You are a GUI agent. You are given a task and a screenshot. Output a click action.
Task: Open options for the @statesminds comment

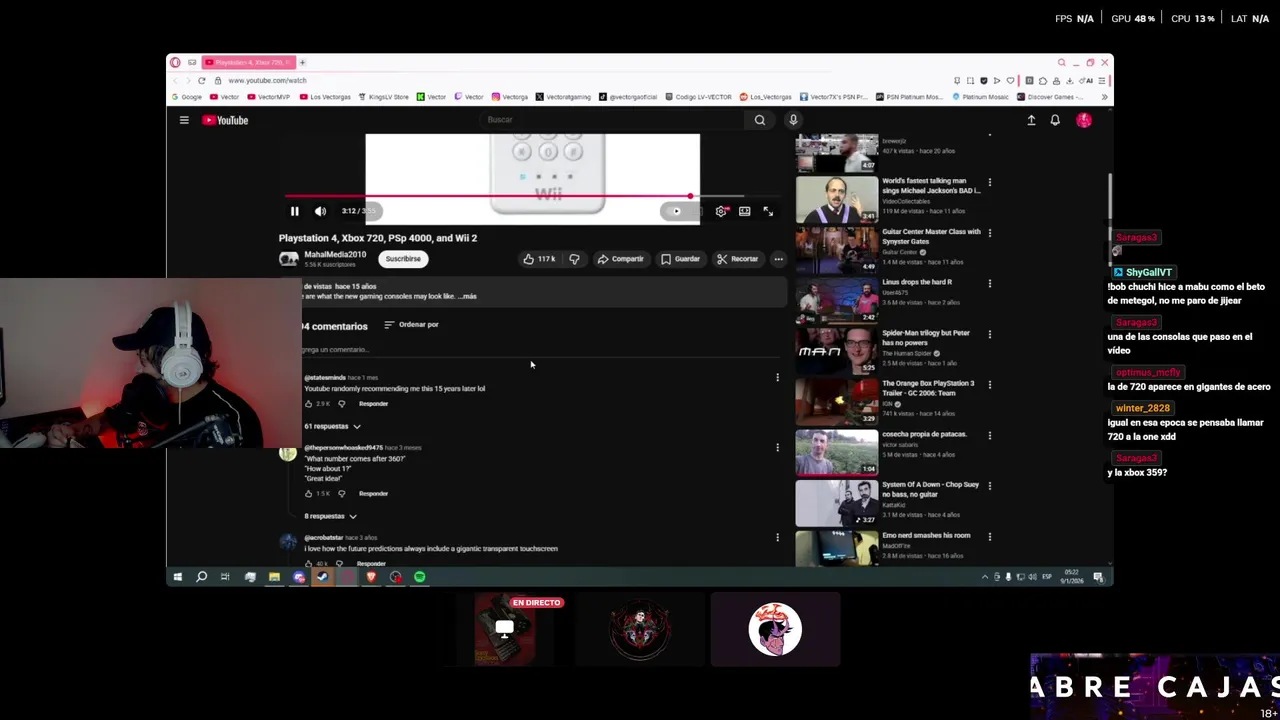point(777,378)
